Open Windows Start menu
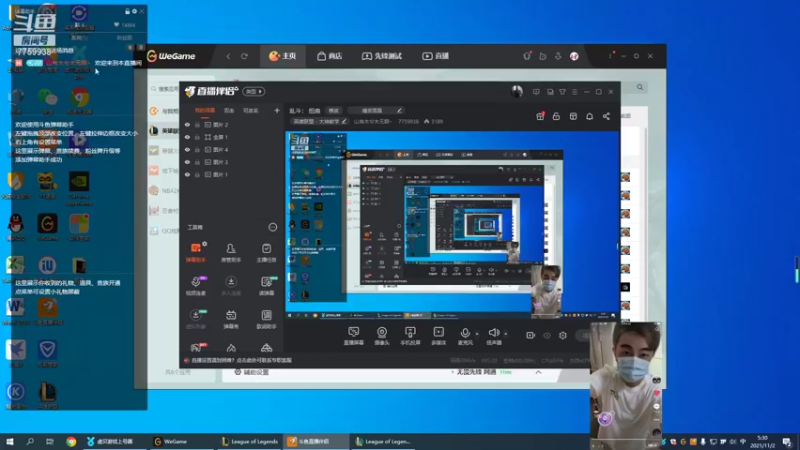 [x=9, y=442]
